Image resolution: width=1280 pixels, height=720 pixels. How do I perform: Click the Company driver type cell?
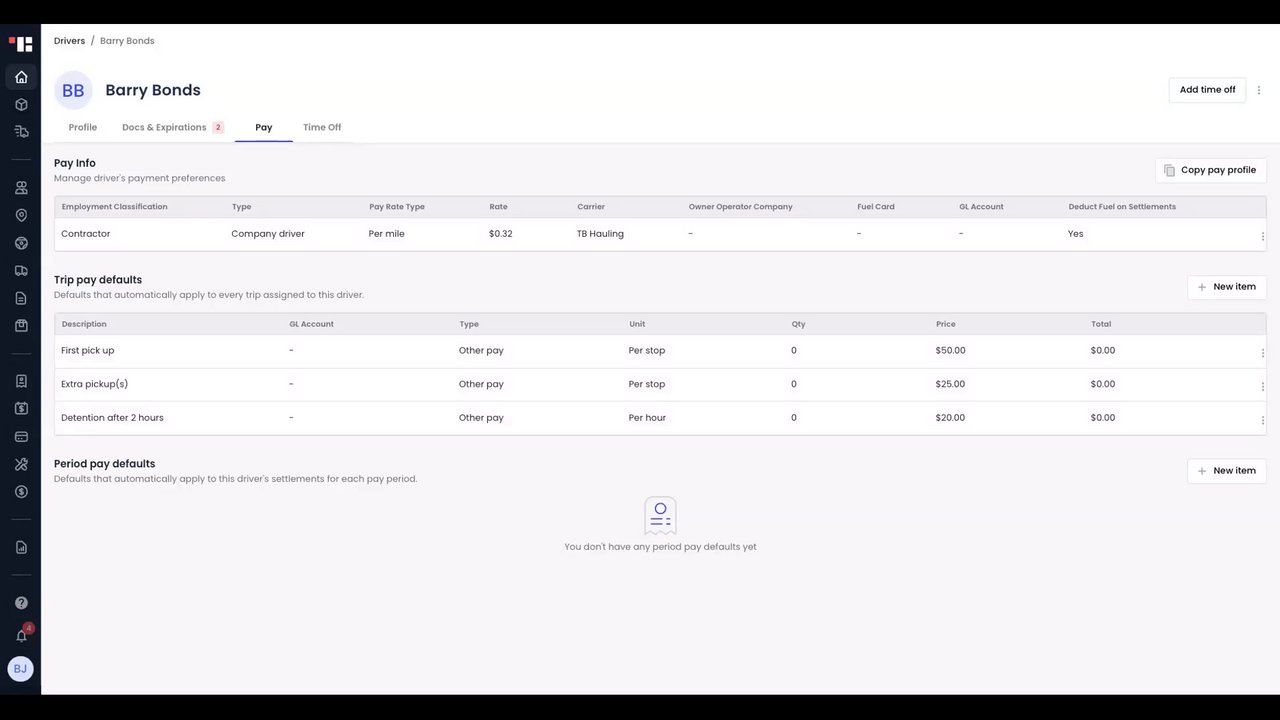(268, 234)
